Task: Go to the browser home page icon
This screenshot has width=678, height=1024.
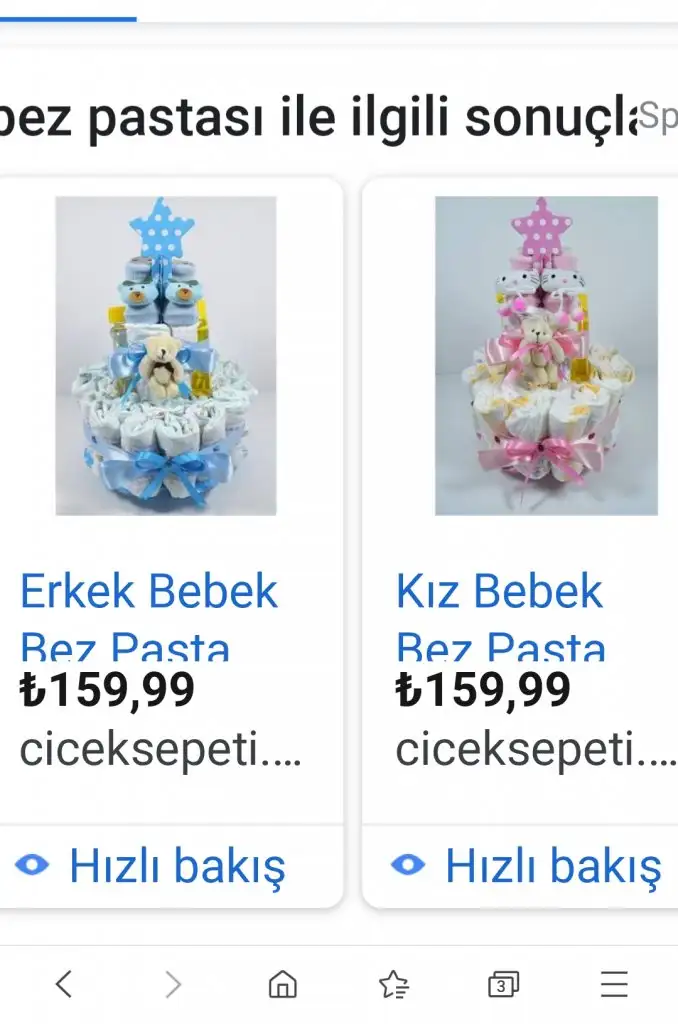Action: click(x=283, y=984)
